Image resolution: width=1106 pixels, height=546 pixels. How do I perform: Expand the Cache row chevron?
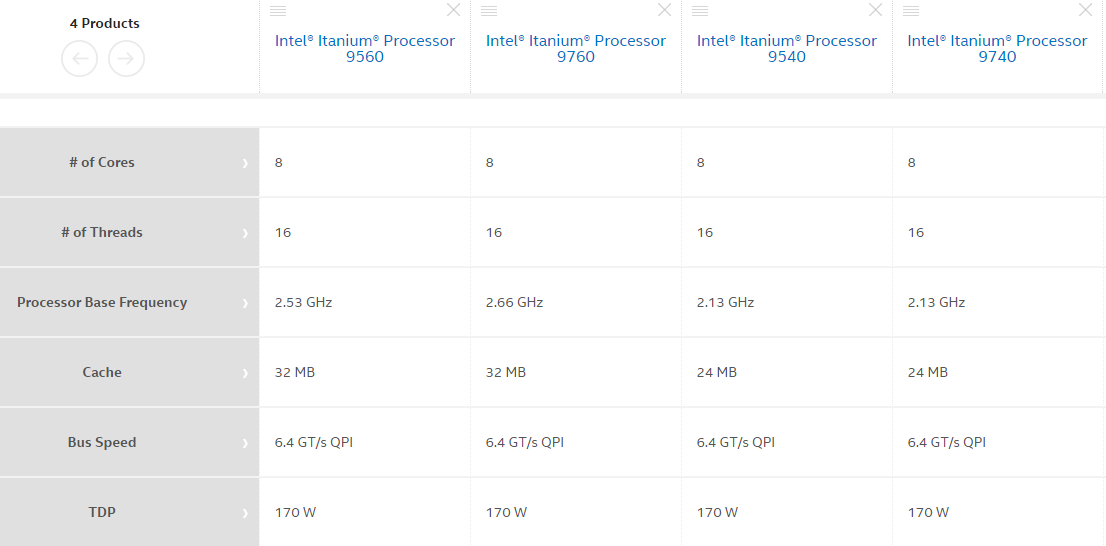point(245,373)
